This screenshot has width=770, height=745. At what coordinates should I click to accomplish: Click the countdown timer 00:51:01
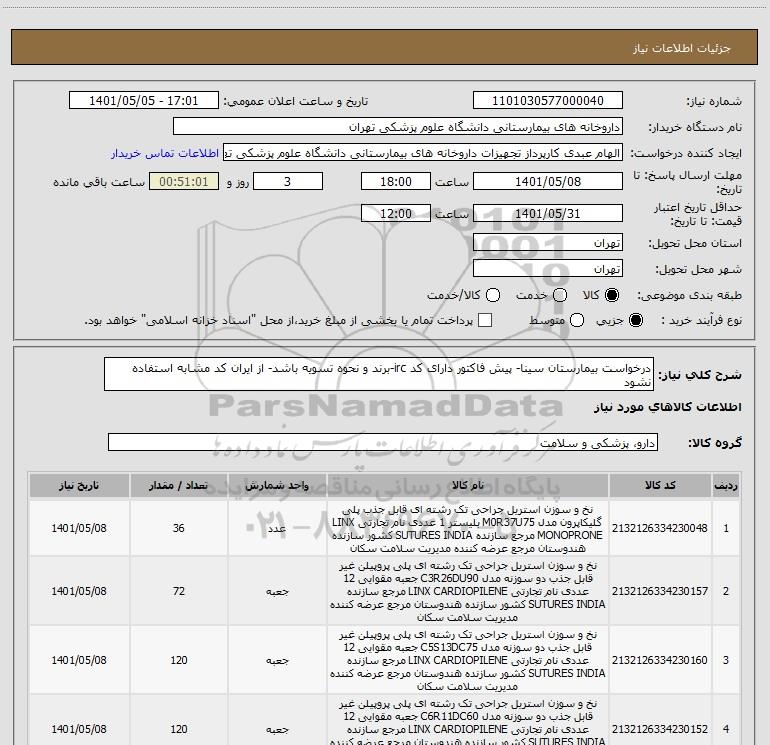coord(184,181)
